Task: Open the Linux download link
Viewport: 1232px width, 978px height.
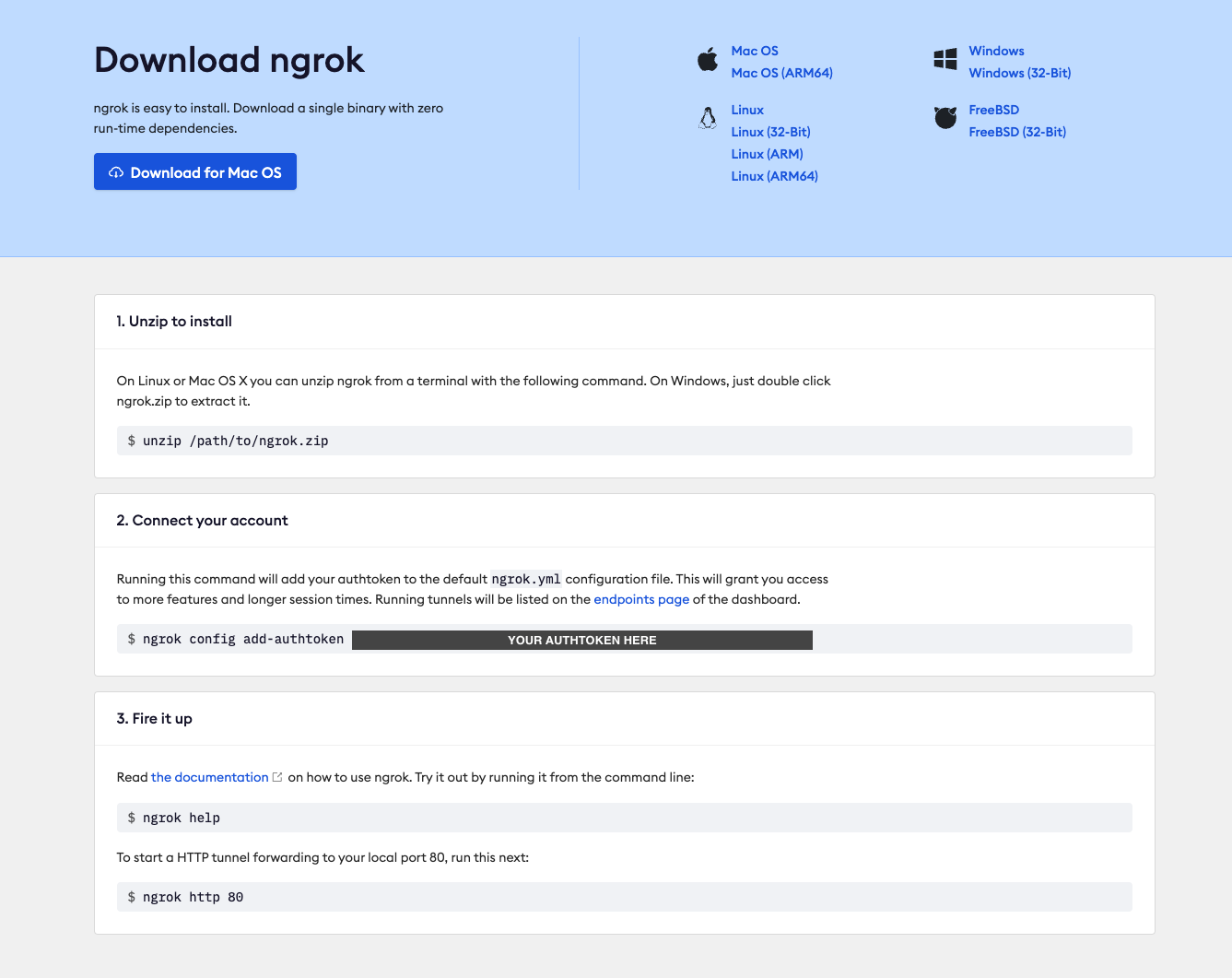Action: click(747, 110)
